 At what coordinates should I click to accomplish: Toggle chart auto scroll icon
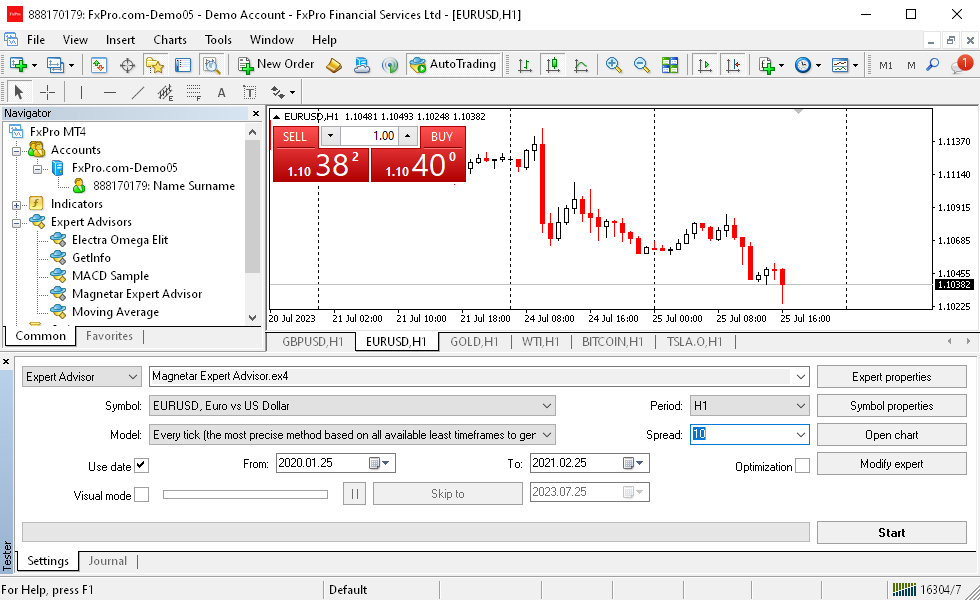click(704, 65)
